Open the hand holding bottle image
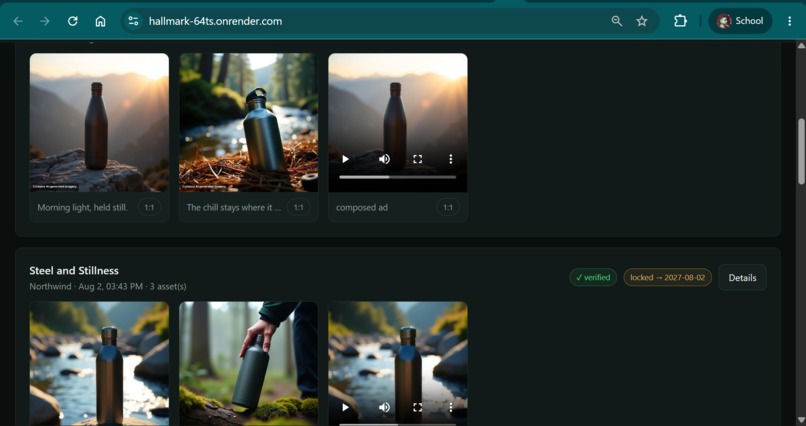806x426 pixels. pyautogui.click(x=248, y=364)
